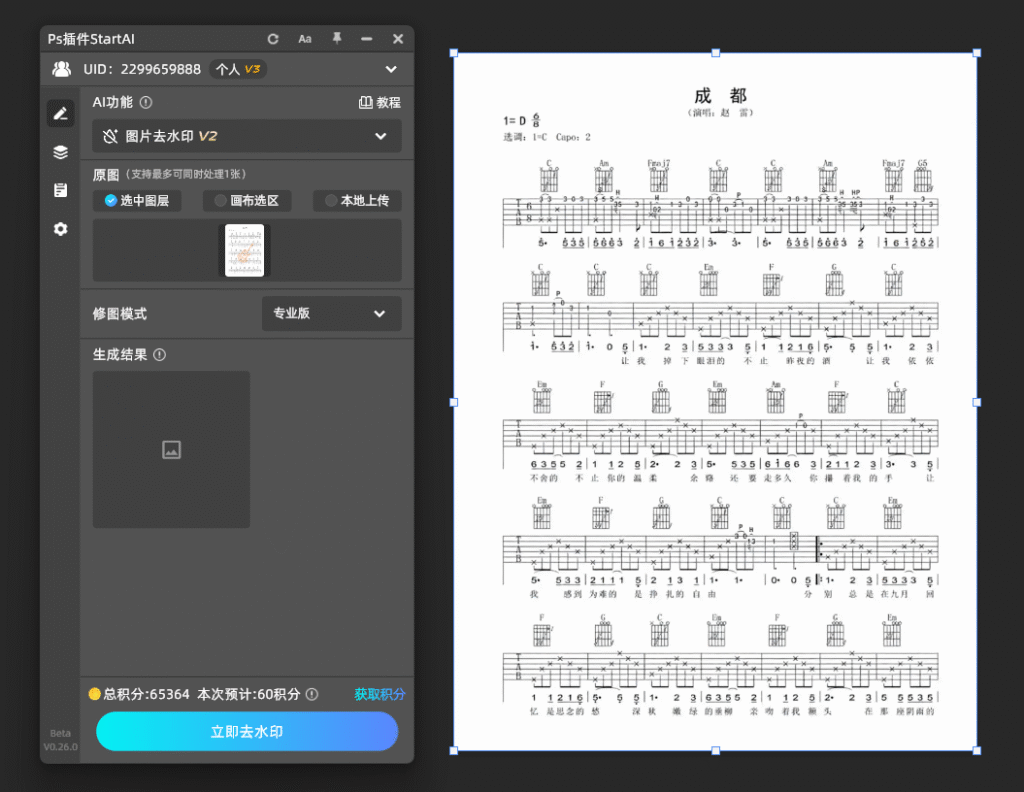Expand the account info chevron
The image size is (1024, 792).
click(x=391, y=69)
